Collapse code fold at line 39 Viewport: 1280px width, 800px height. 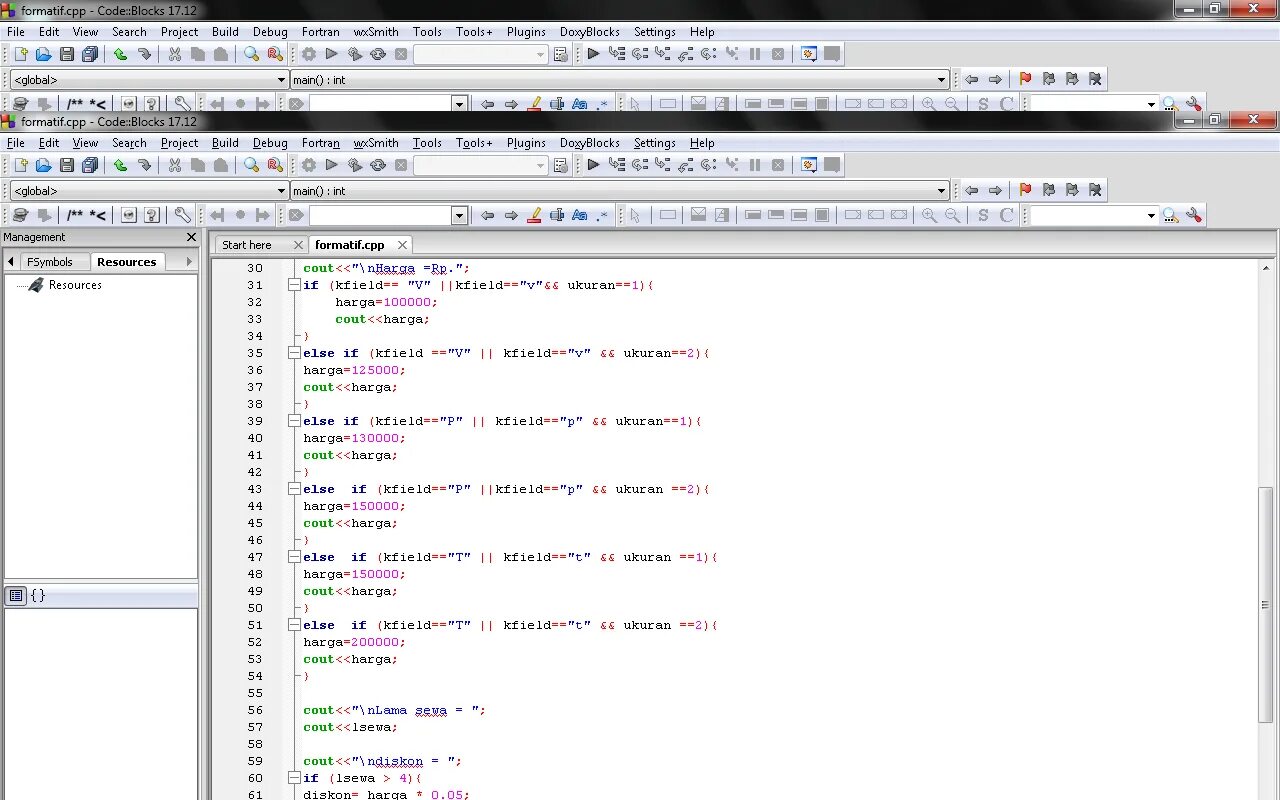click(294, 421)
